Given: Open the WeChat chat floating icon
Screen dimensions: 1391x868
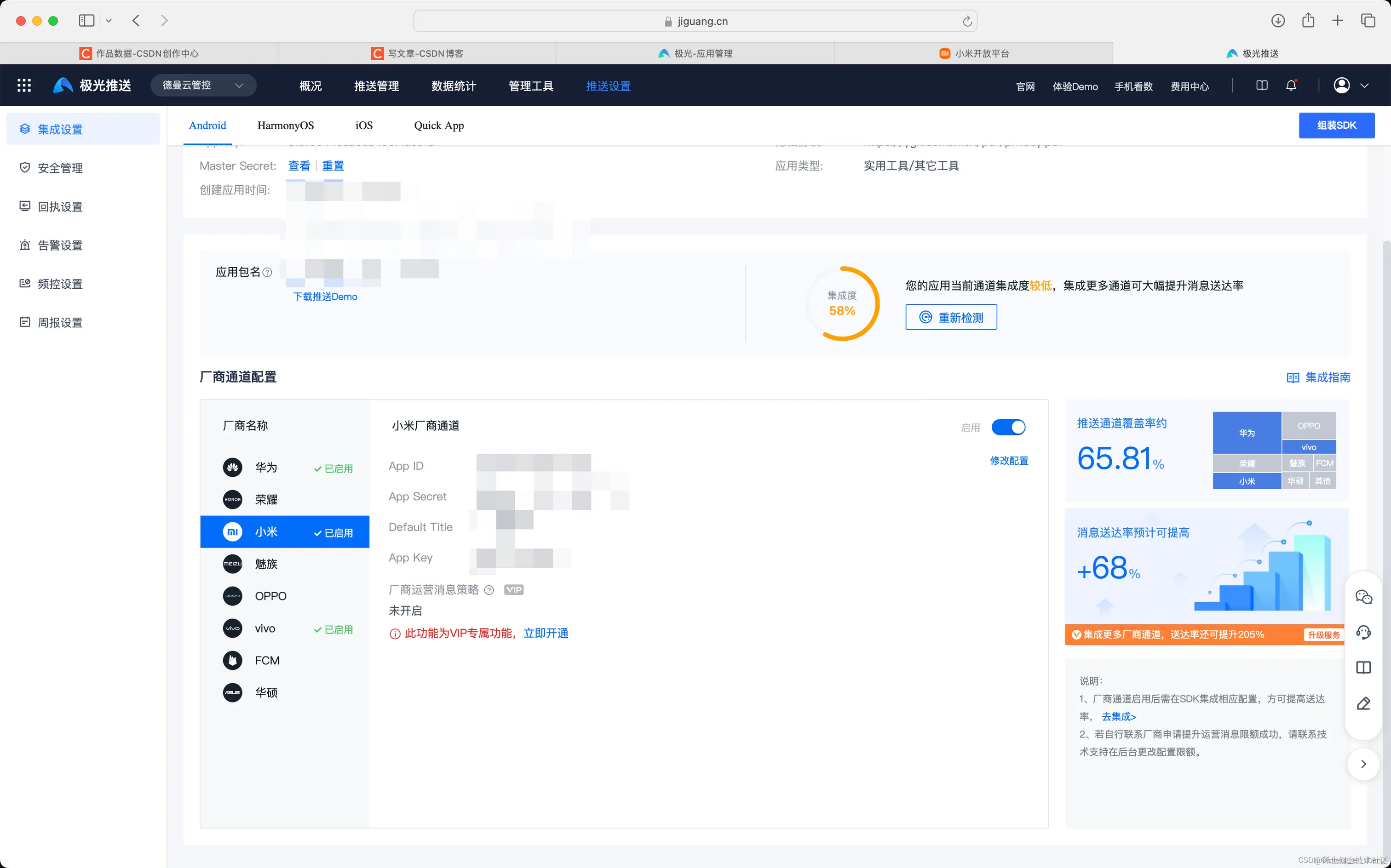Looking at the screenshot, I should [1364, 597].
